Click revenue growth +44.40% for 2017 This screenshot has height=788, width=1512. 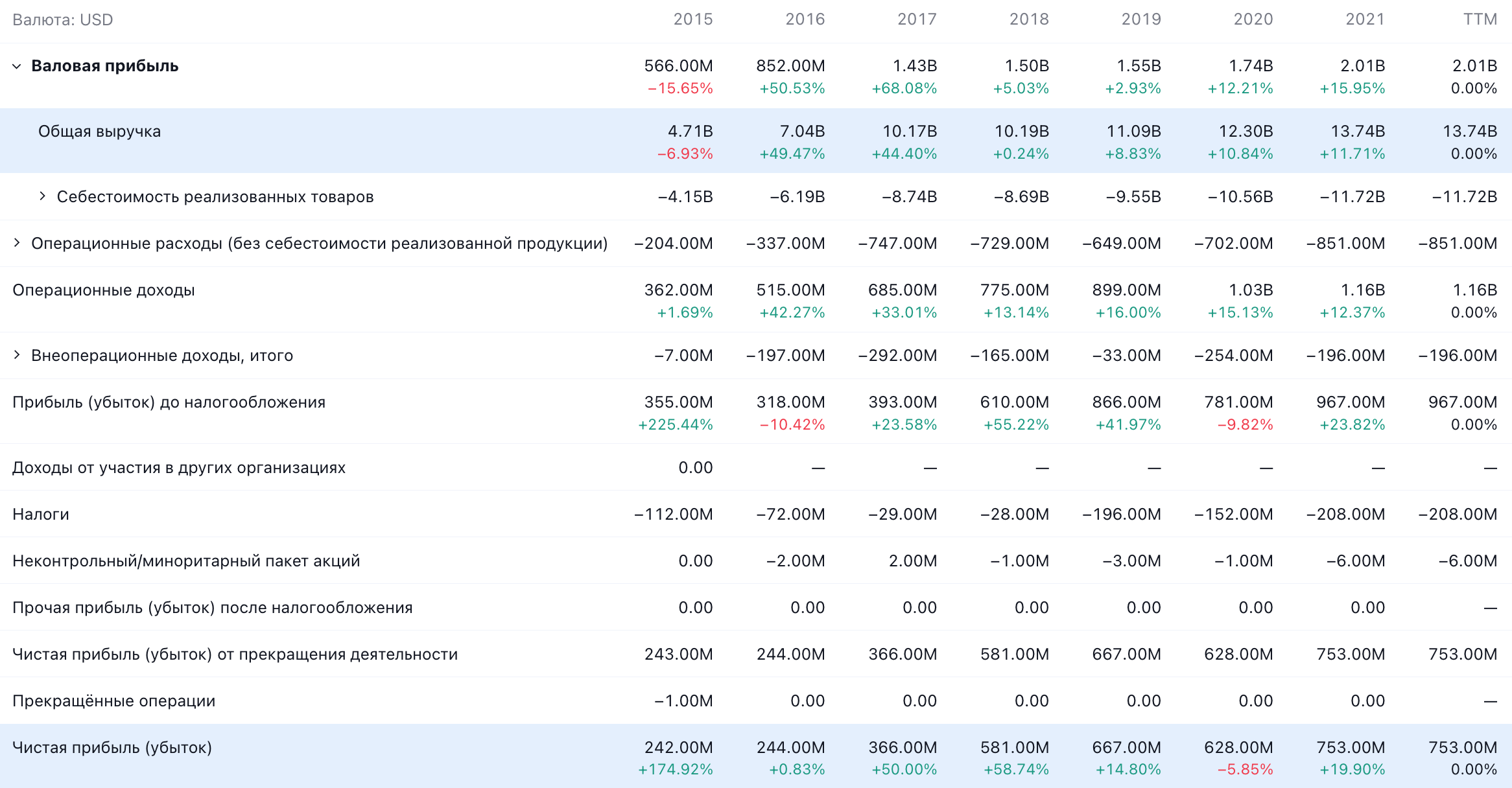(x=904, y=154)
